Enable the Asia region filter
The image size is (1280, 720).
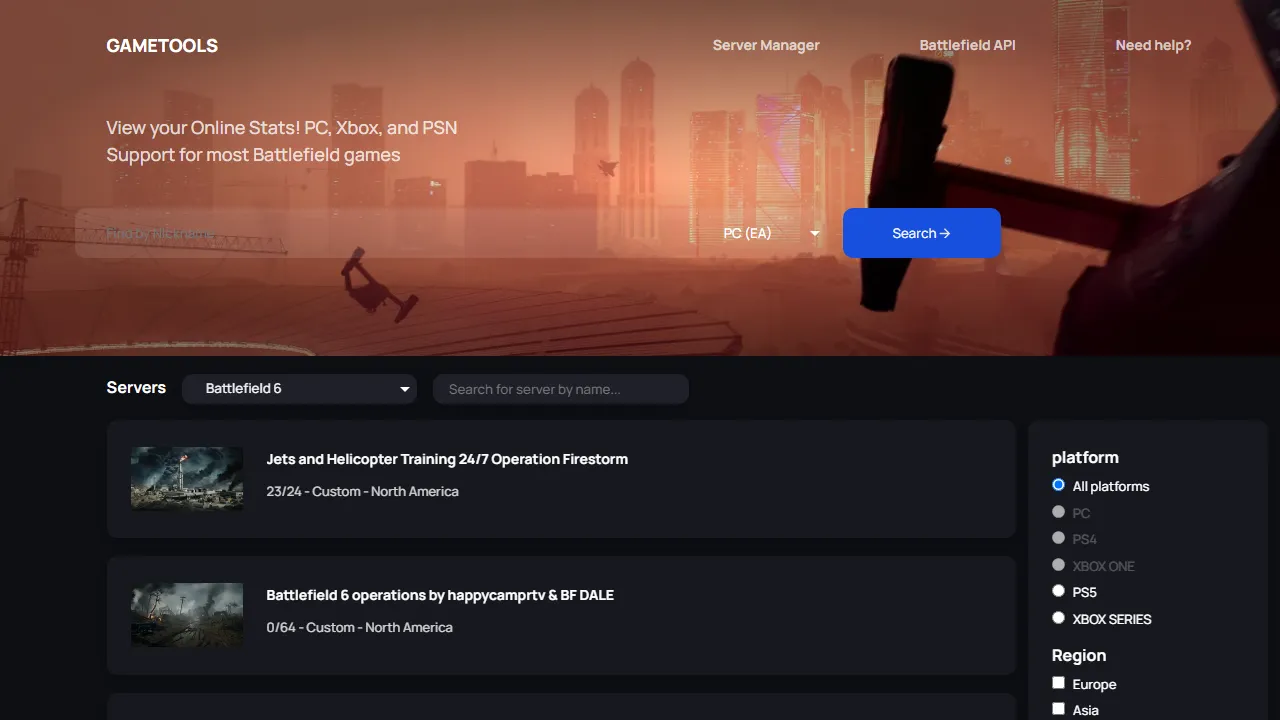click(x=1058, y=709)
